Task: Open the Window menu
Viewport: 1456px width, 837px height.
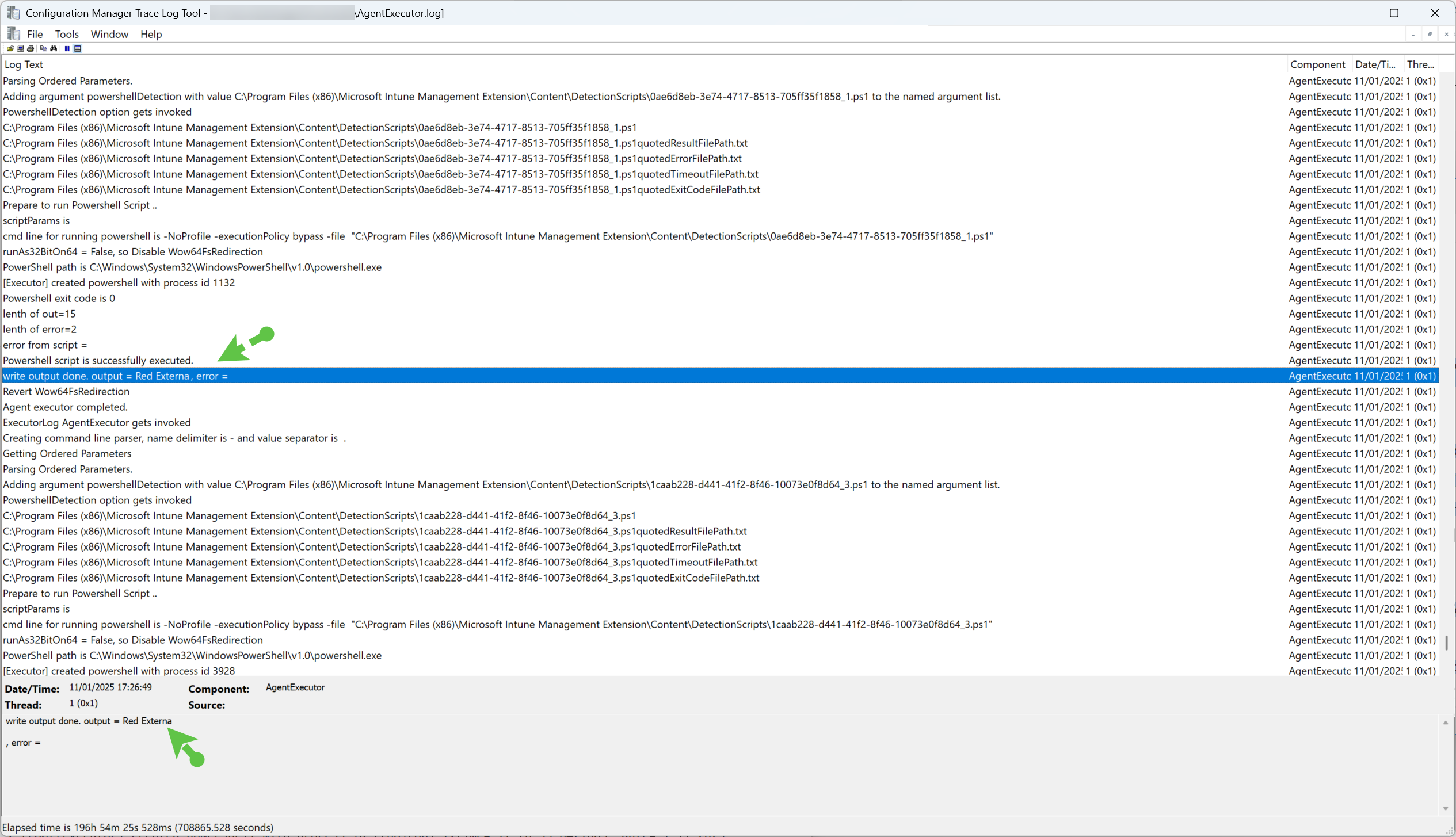Action: [109, 34]
